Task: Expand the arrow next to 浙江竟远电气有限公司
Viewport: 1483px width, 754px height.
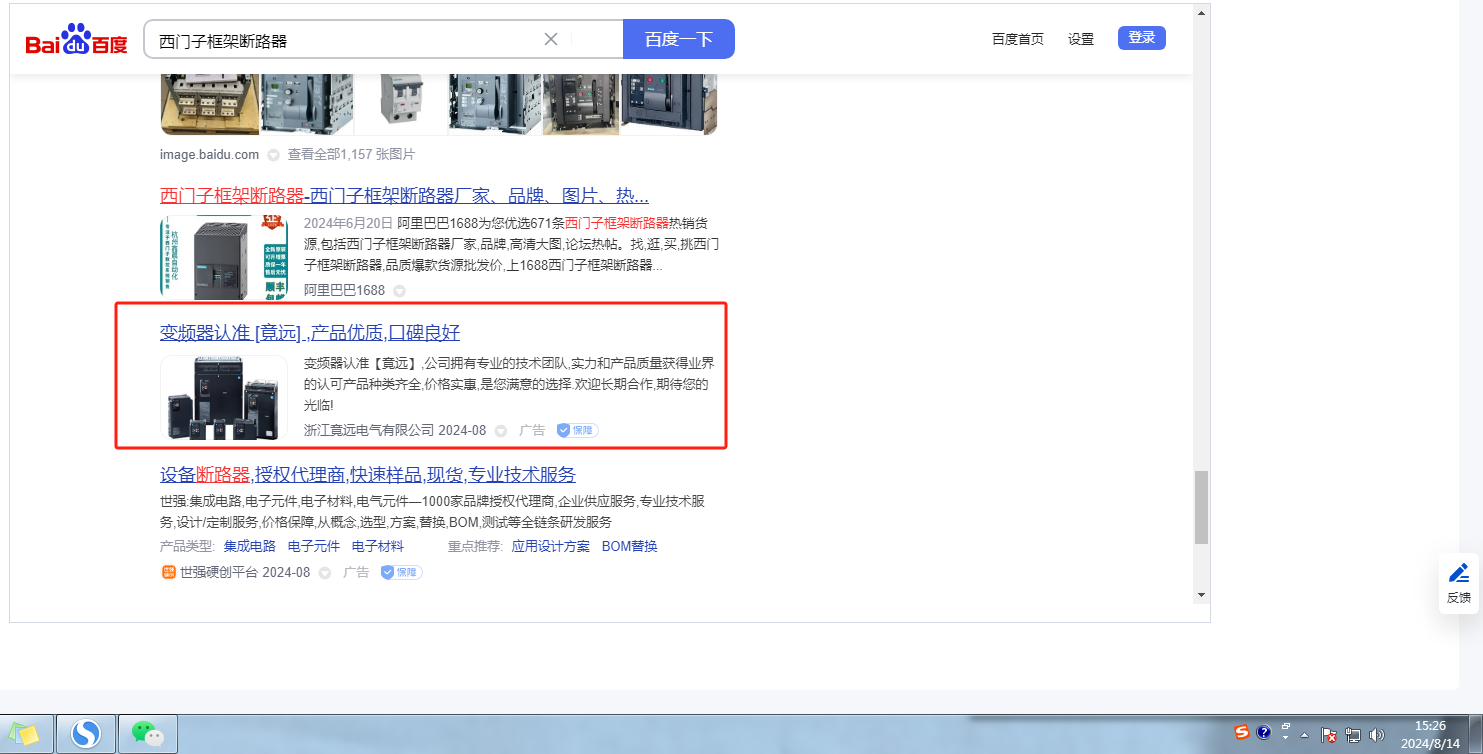Action: pos(501,431)
